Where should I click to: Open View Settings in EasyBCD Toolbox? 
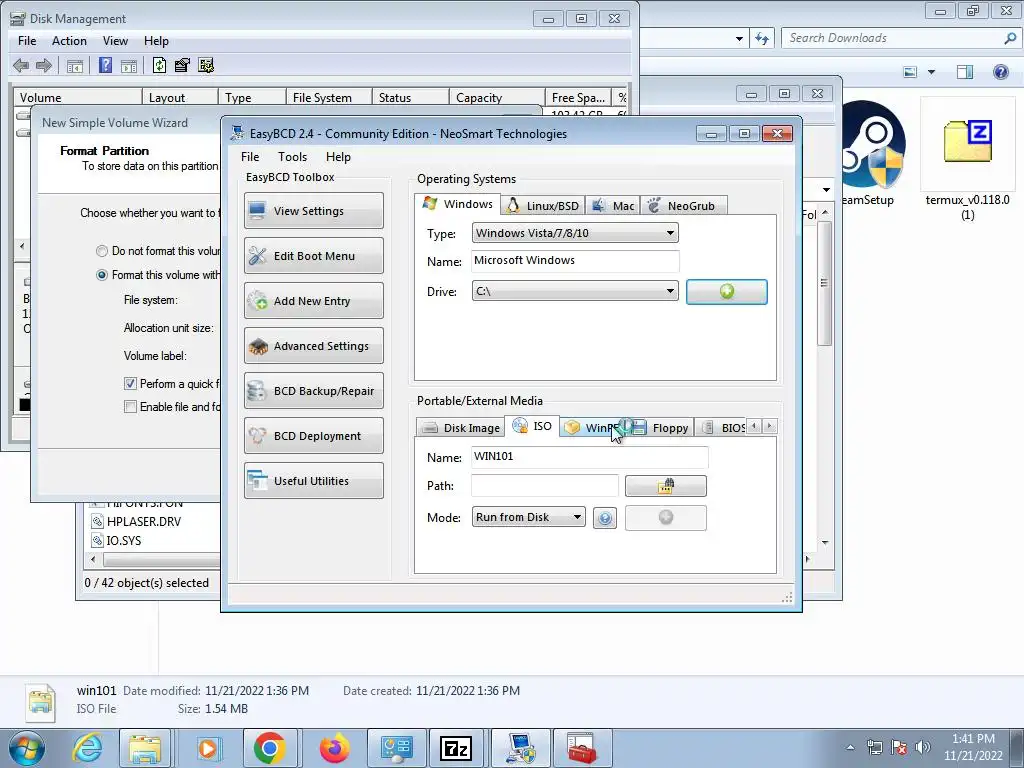coord(313,211)
